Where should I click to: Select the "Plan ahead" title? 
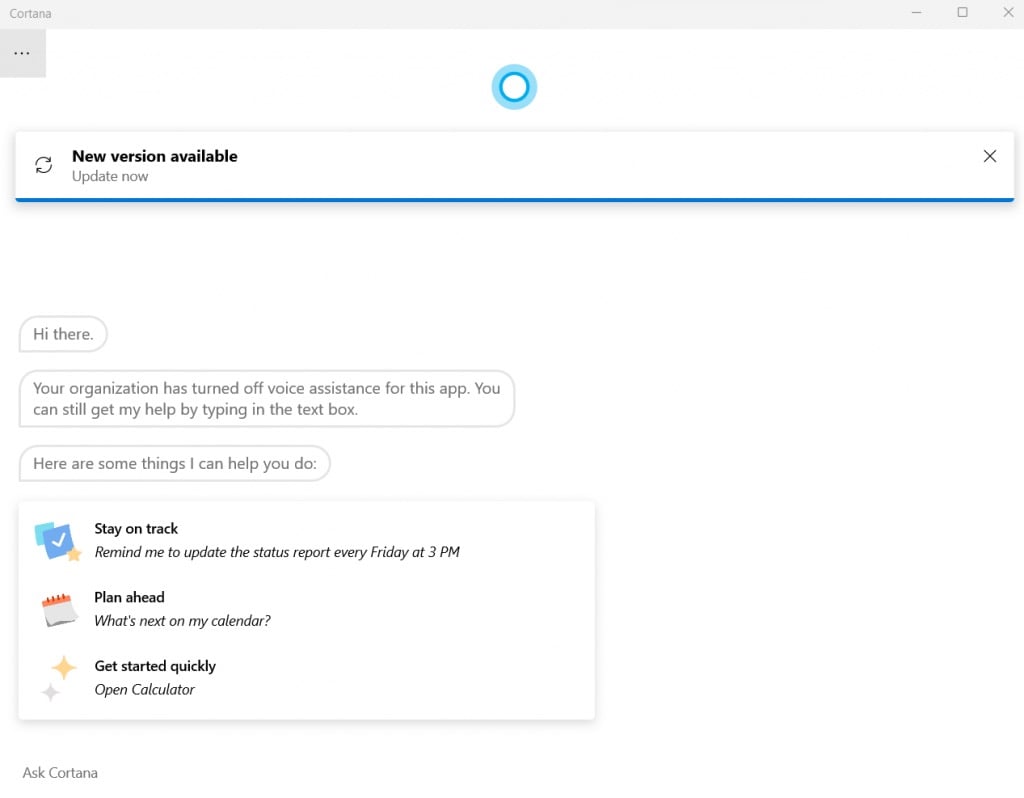(x=129, y=597)
